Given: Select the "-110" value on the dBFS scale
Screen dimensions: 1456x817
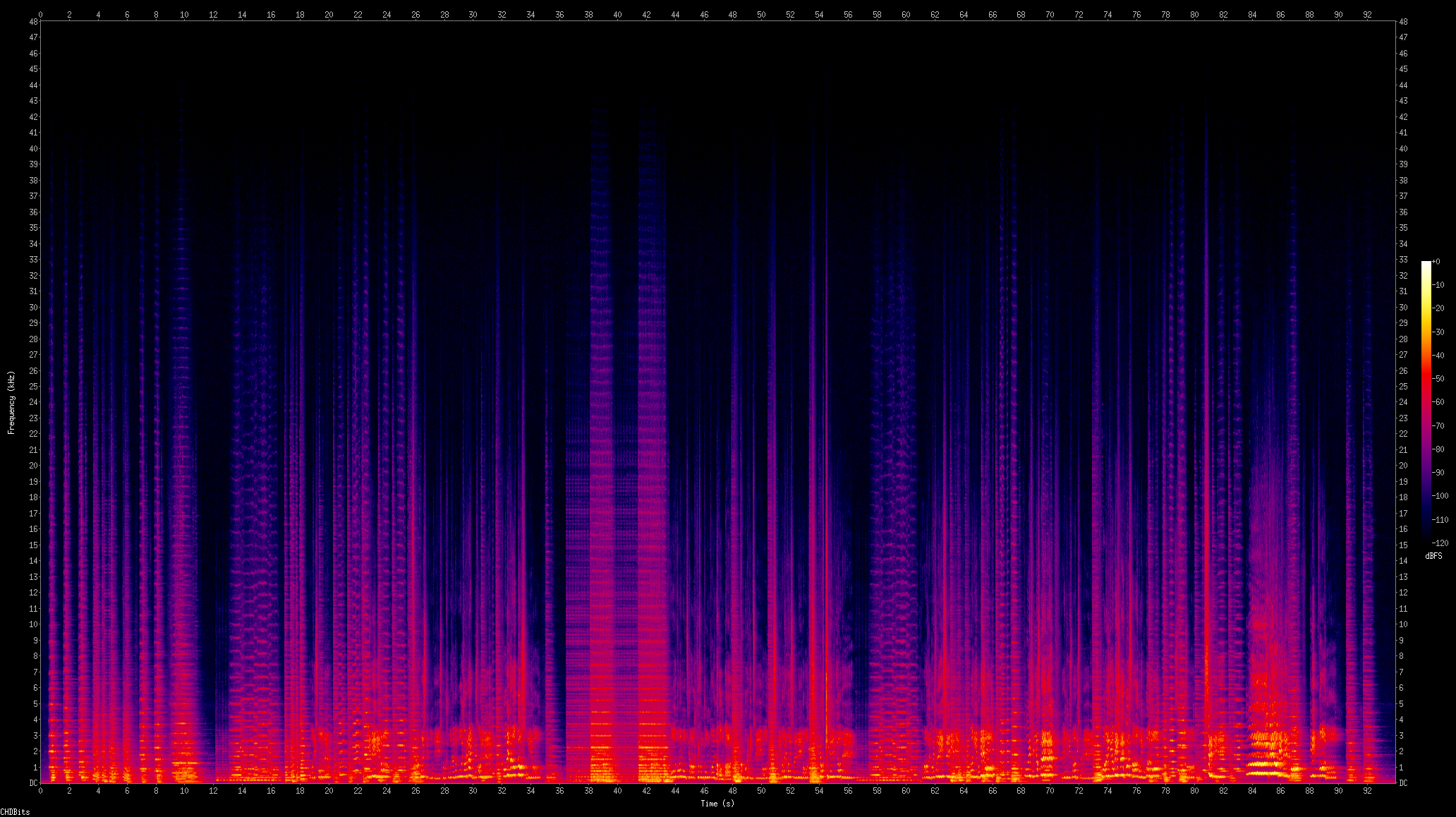Looking at the screenshot, I should click(x=1440, y=520).
